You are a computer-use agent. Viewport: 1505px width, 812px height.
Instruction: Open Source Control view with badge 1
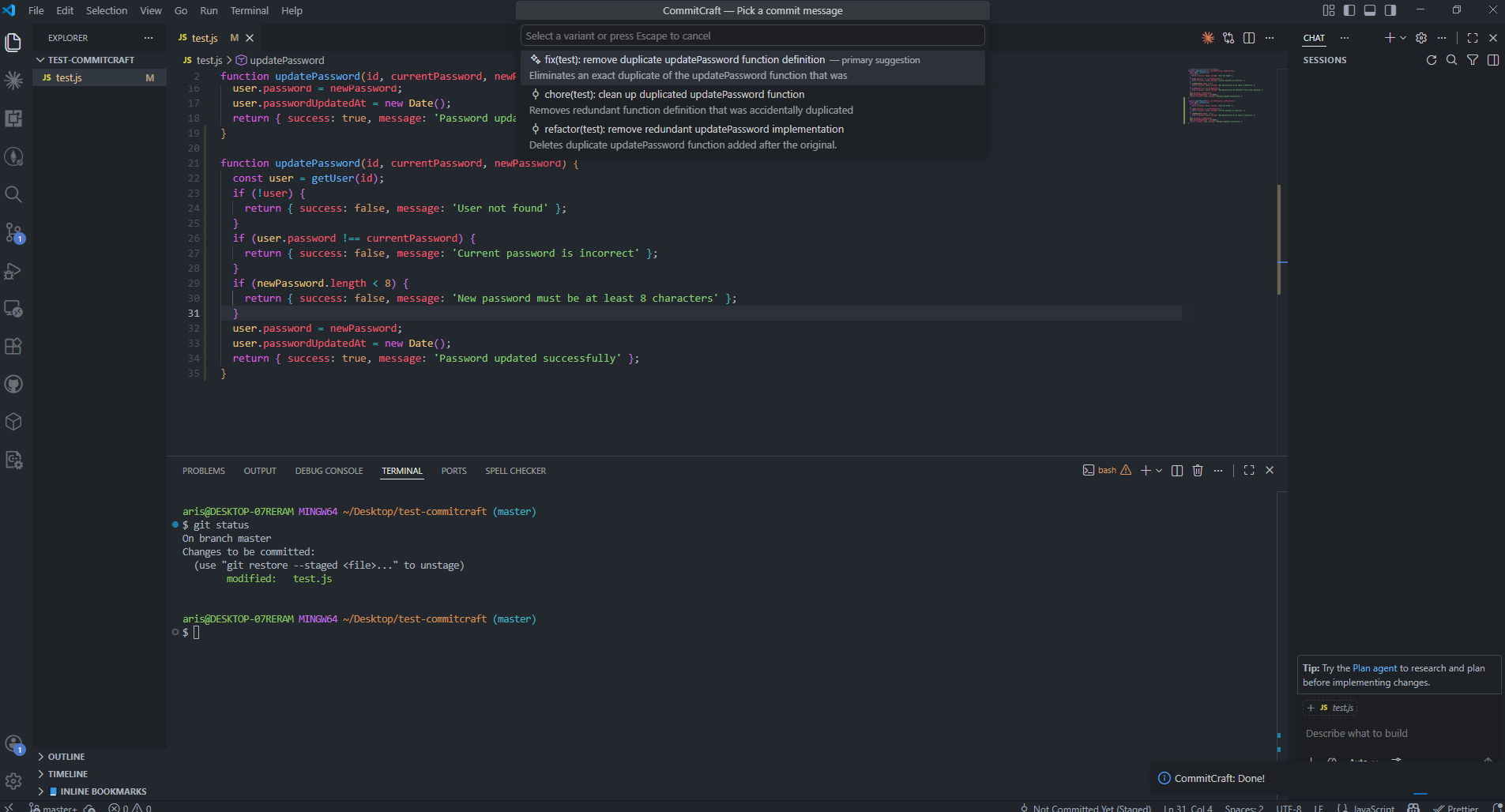[13, 232]
